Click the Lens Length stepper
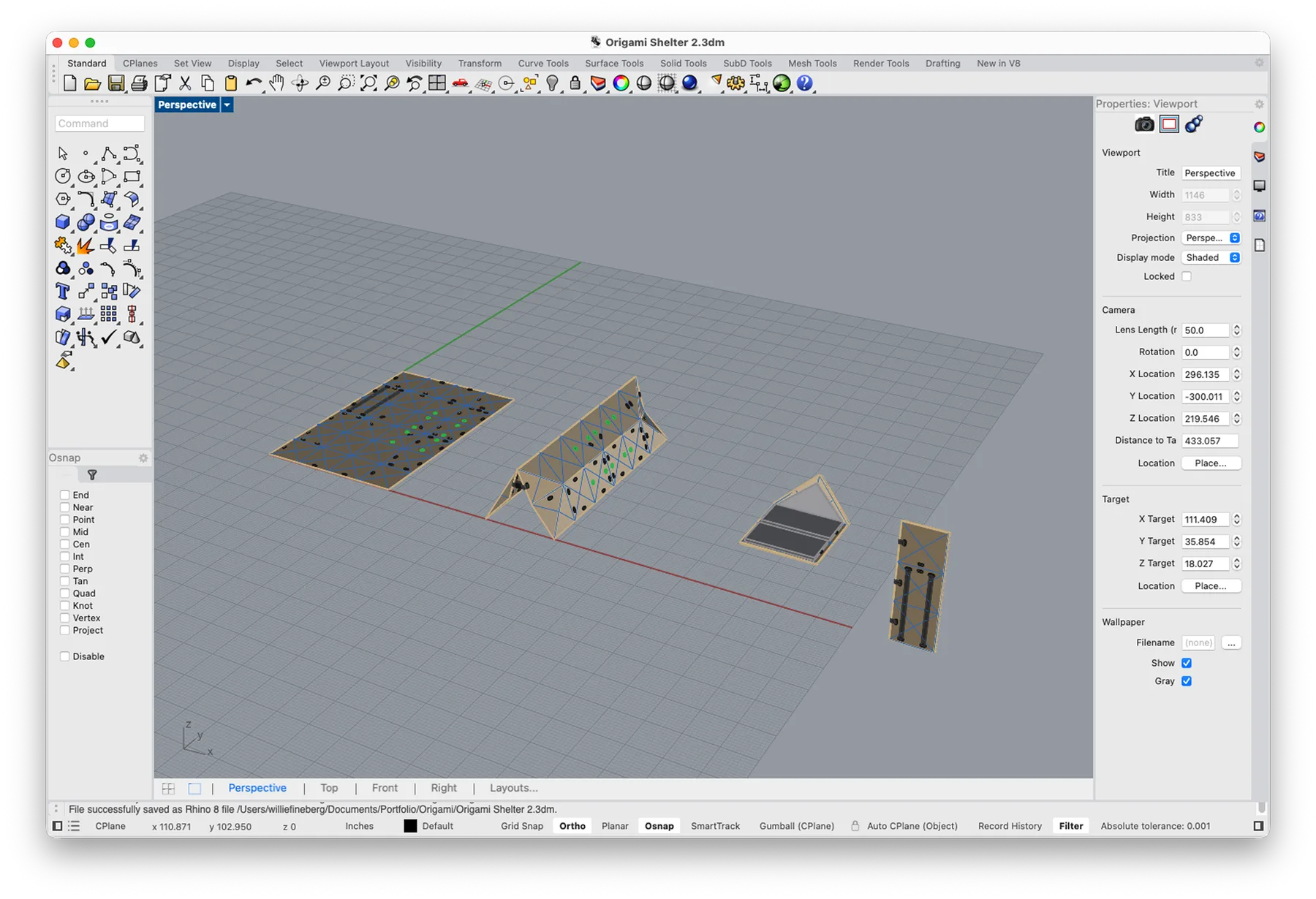The width and height of the screenshot is (1316, 899). (x=1237, y=330)
